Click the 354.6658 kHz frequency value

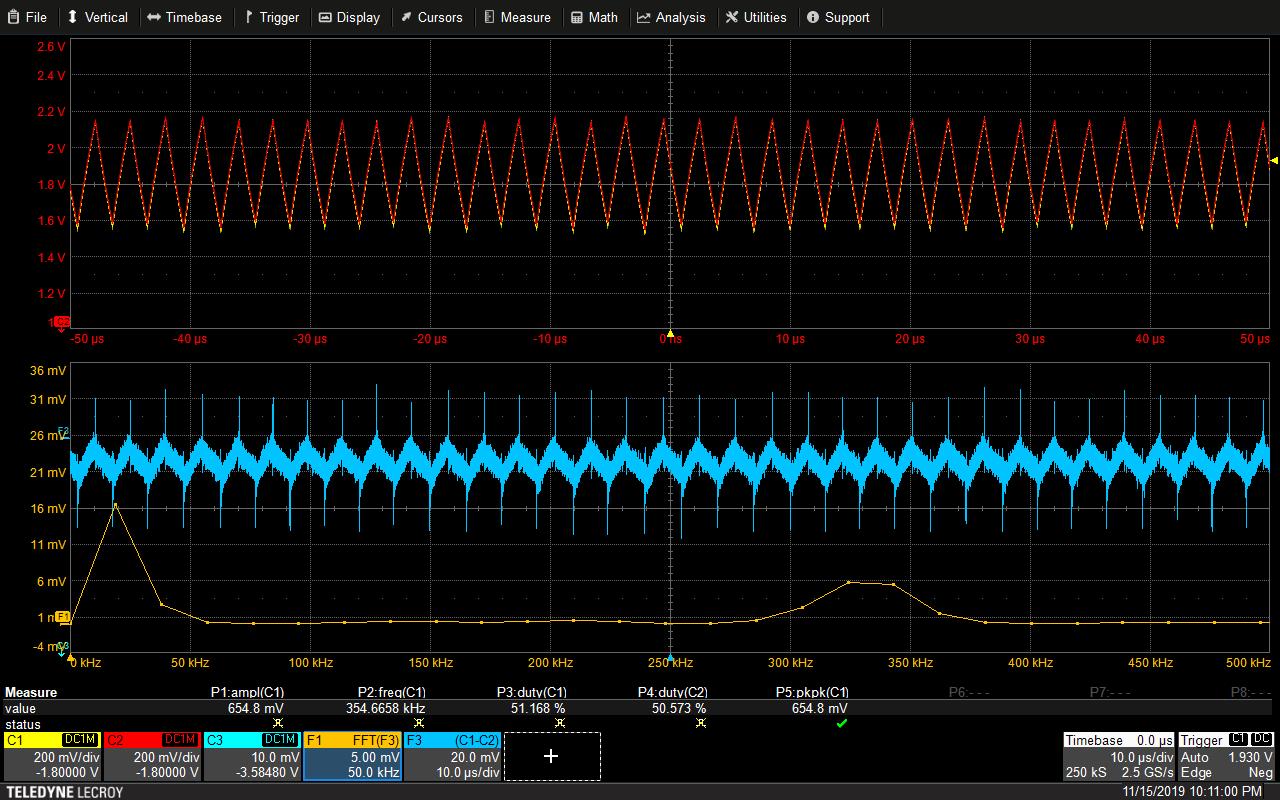[x=385, y=708]
